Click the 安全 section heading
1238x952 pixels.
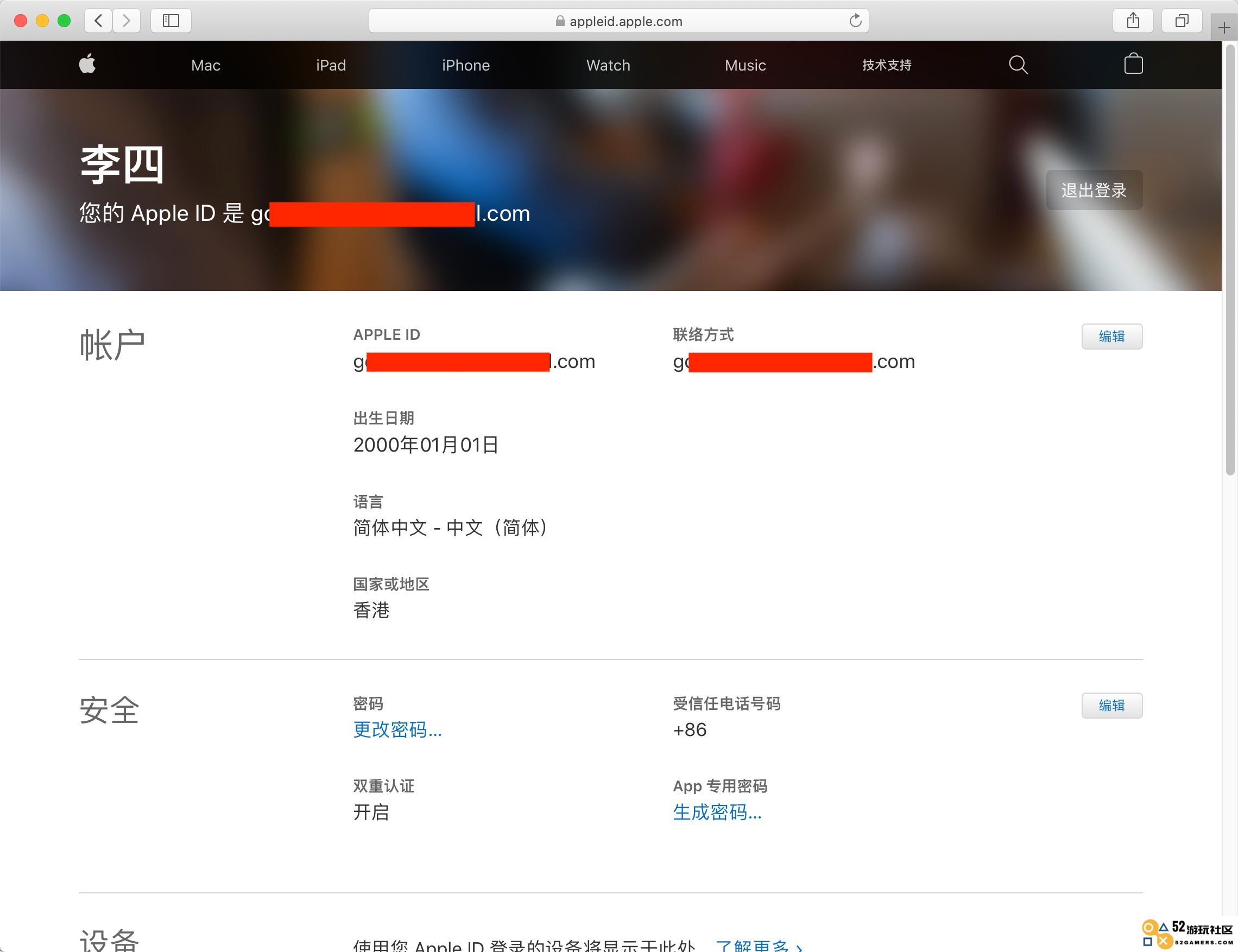pos(109,709)
